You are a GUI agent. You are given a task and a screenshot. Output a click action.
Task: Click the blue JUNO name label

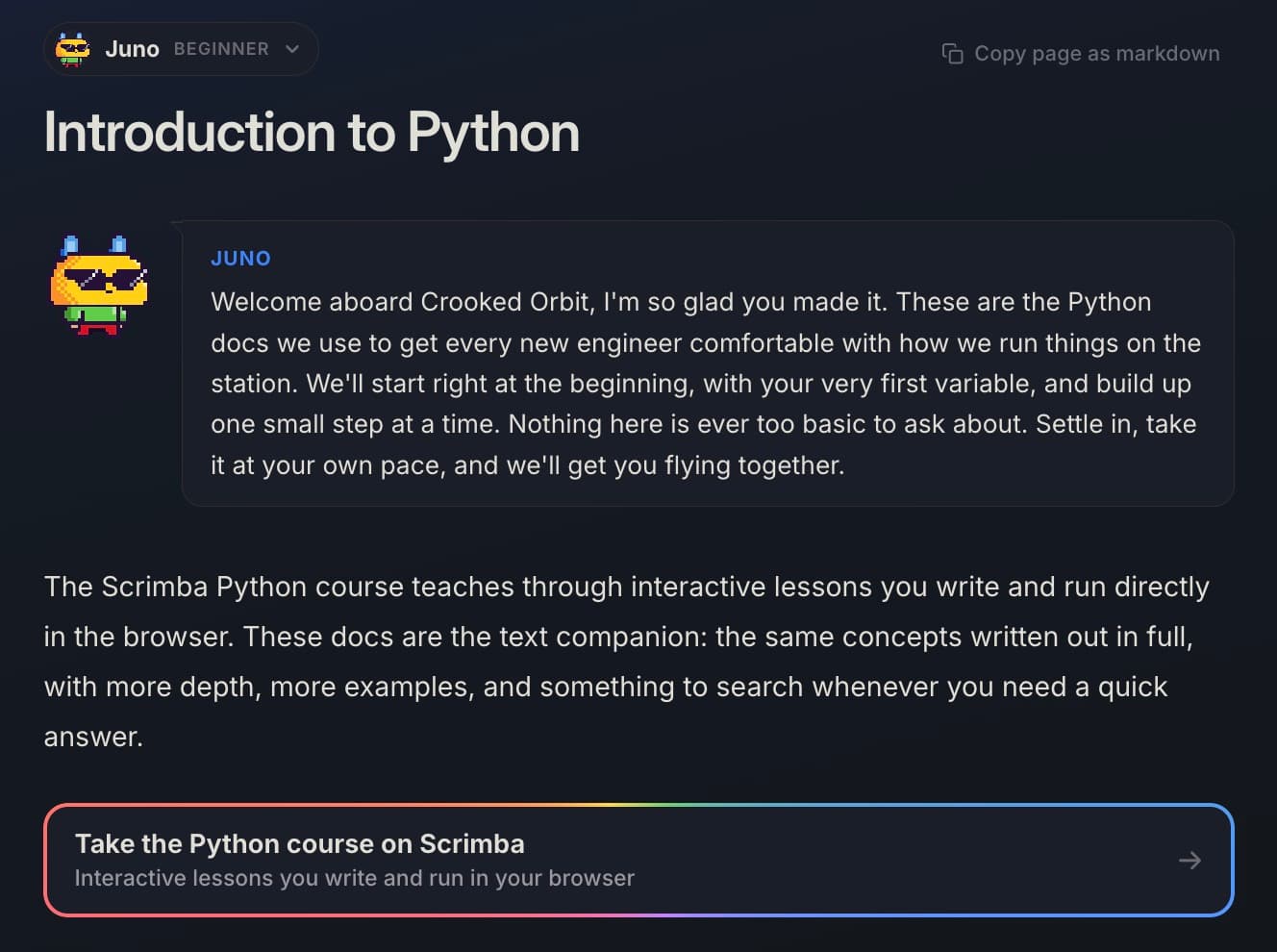pos(240,258)
